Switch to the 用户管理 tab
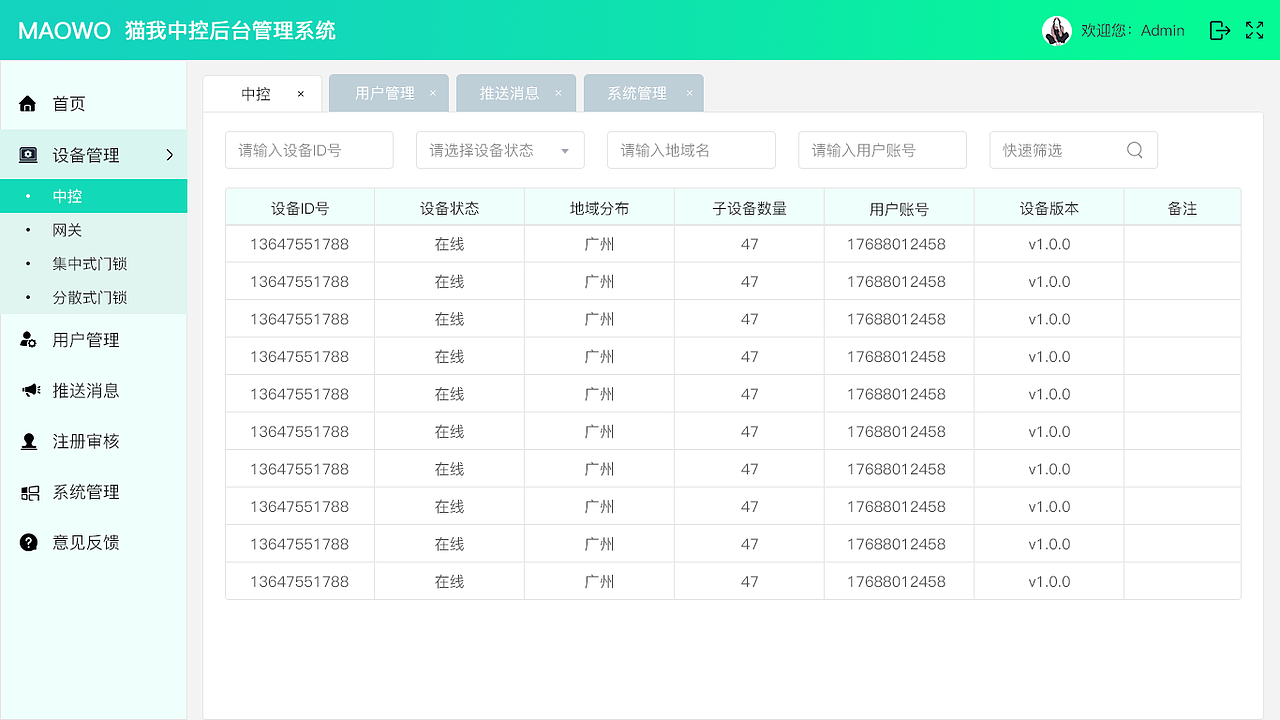The height and width of the screenshot is (720, 1280). point(389,93)
